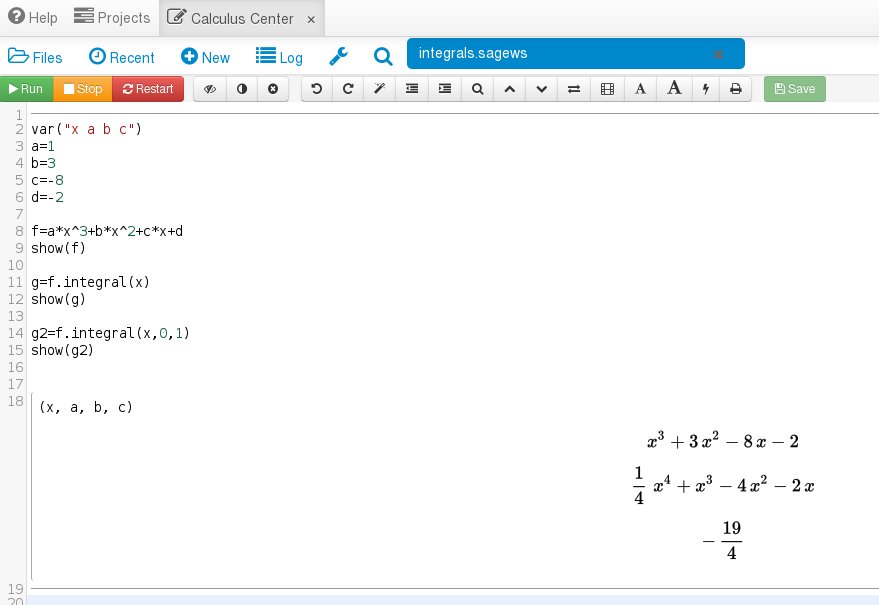Redo the last undone edit

[x=348, y=89]
